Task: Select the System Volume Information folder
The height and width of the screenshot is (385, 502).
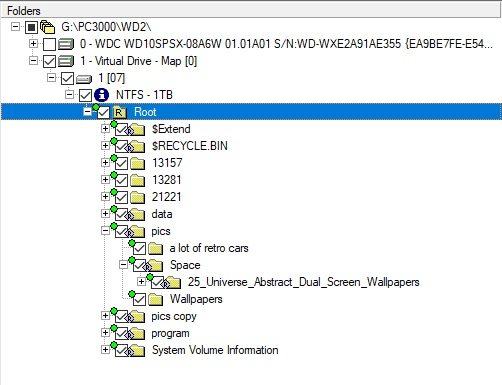Action: pos(215,350)
